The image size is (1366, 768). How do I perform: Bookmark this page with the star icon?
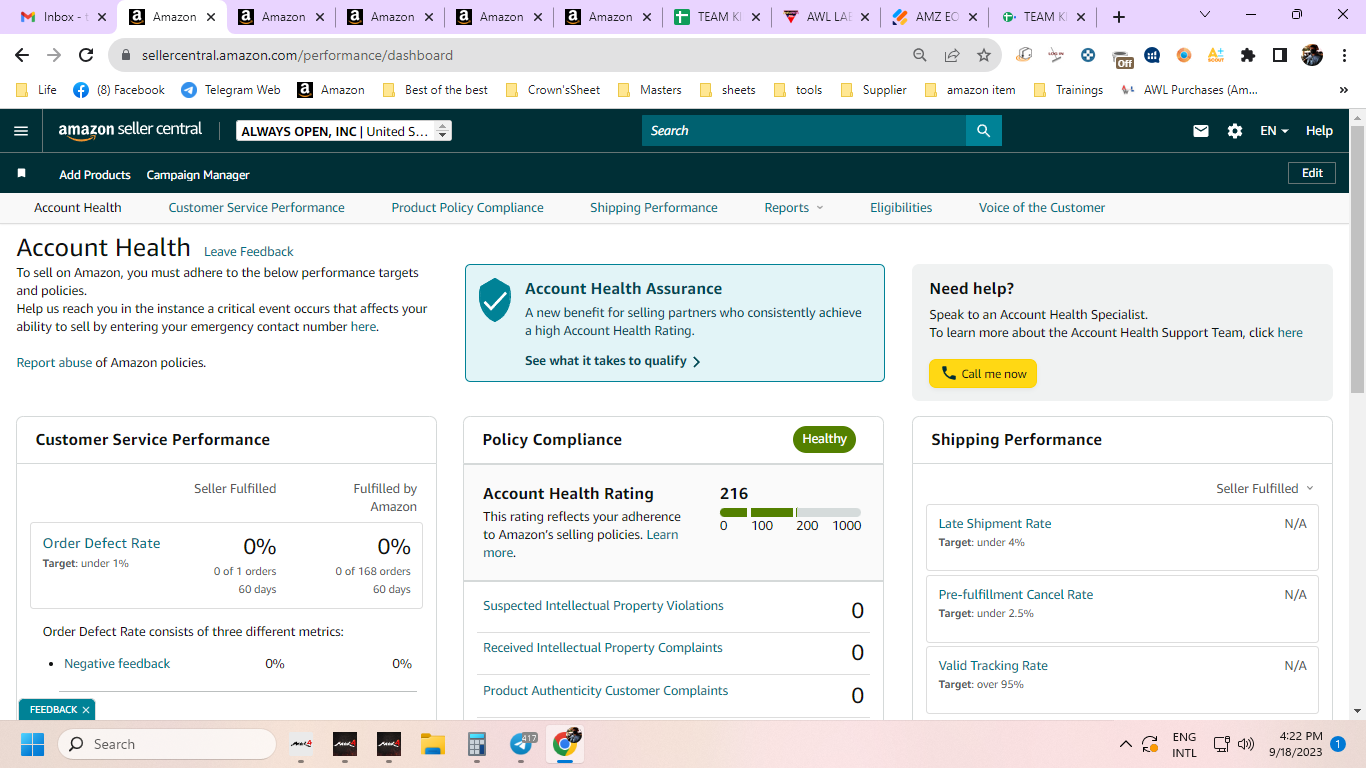coord(984,55)
